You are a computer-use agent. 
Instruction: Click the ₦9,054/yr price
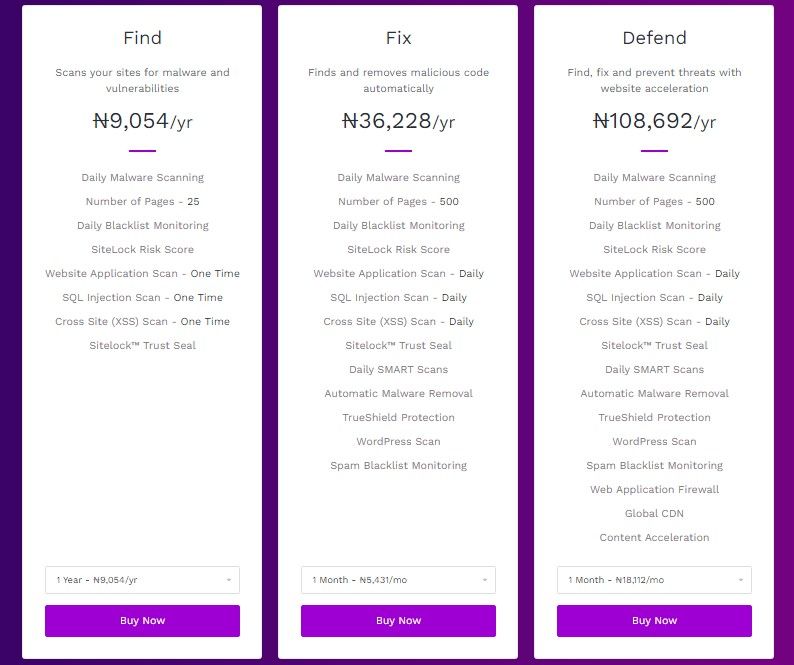(x=142, y=121)
